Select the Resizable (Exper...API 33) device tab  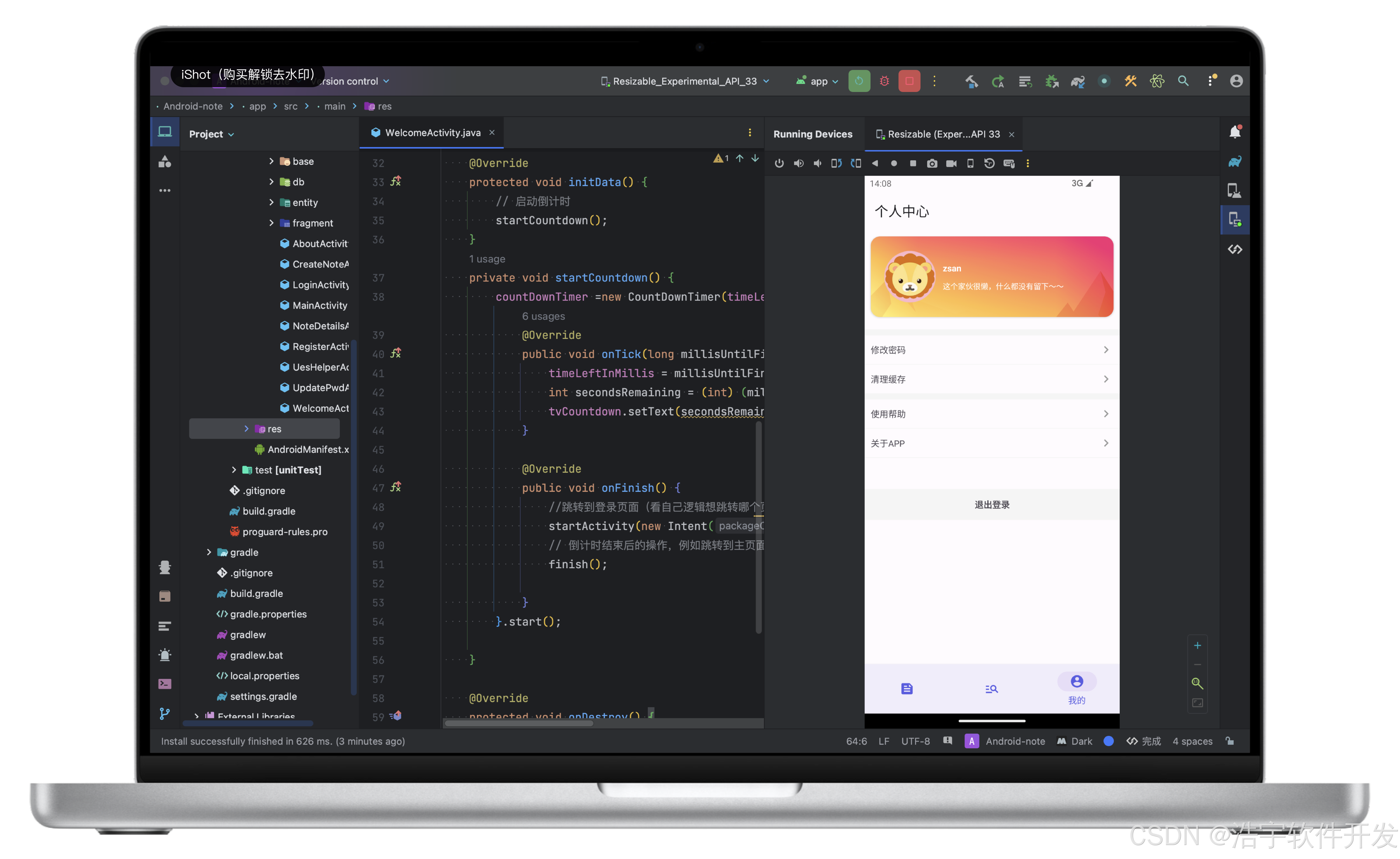tap(944, 134)
